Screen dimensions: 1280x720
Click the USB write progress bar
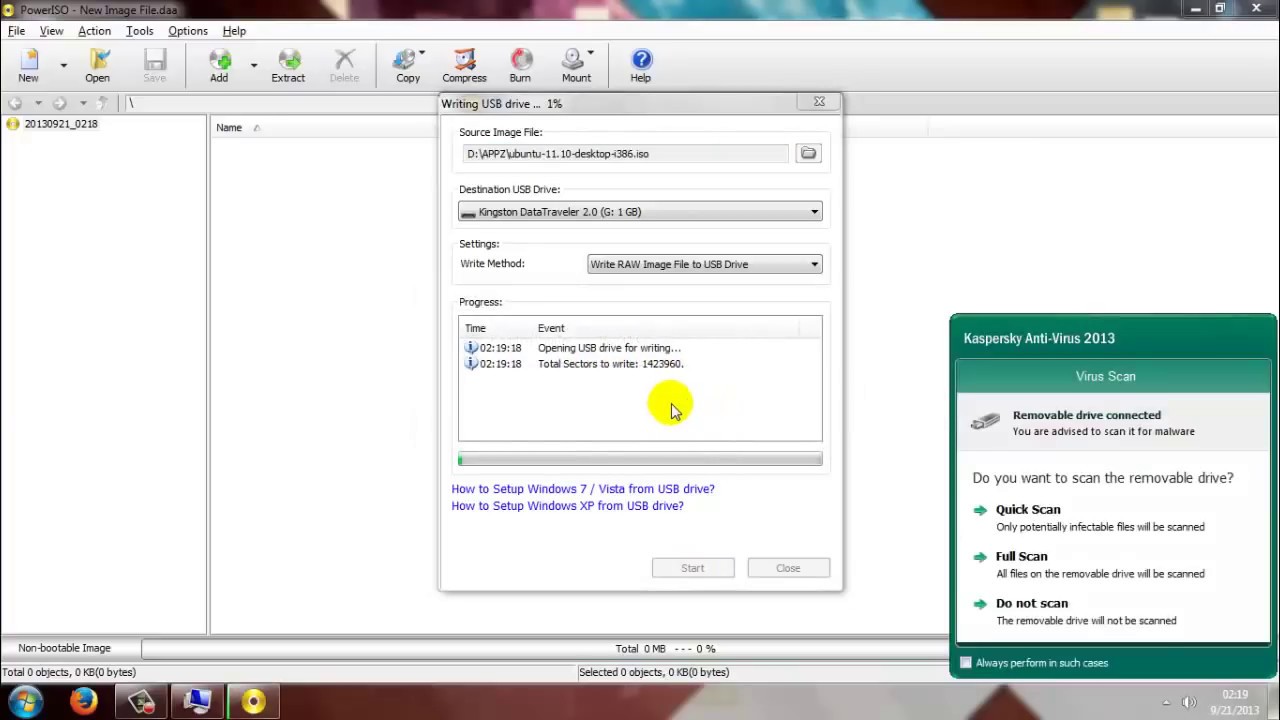(x=640, y=459)
